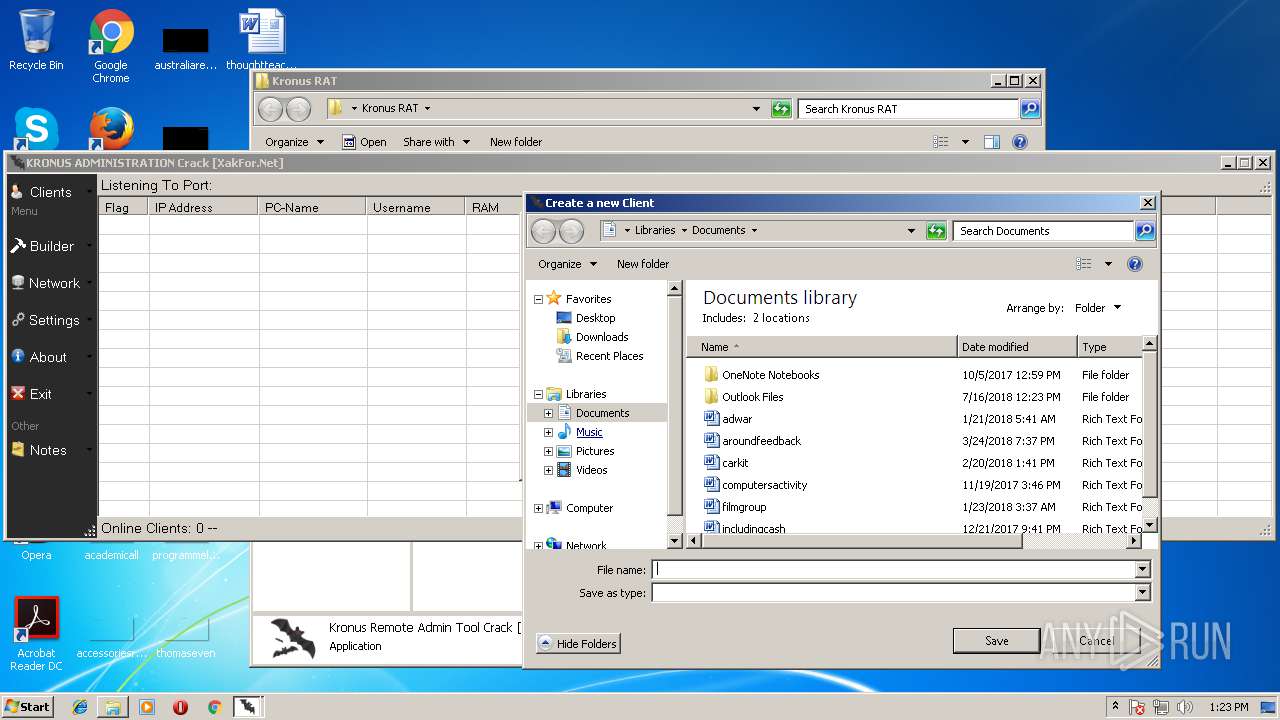1280x720 pixels.
Task: Select the aroundfeedback document
Action: tap(761, 441)
